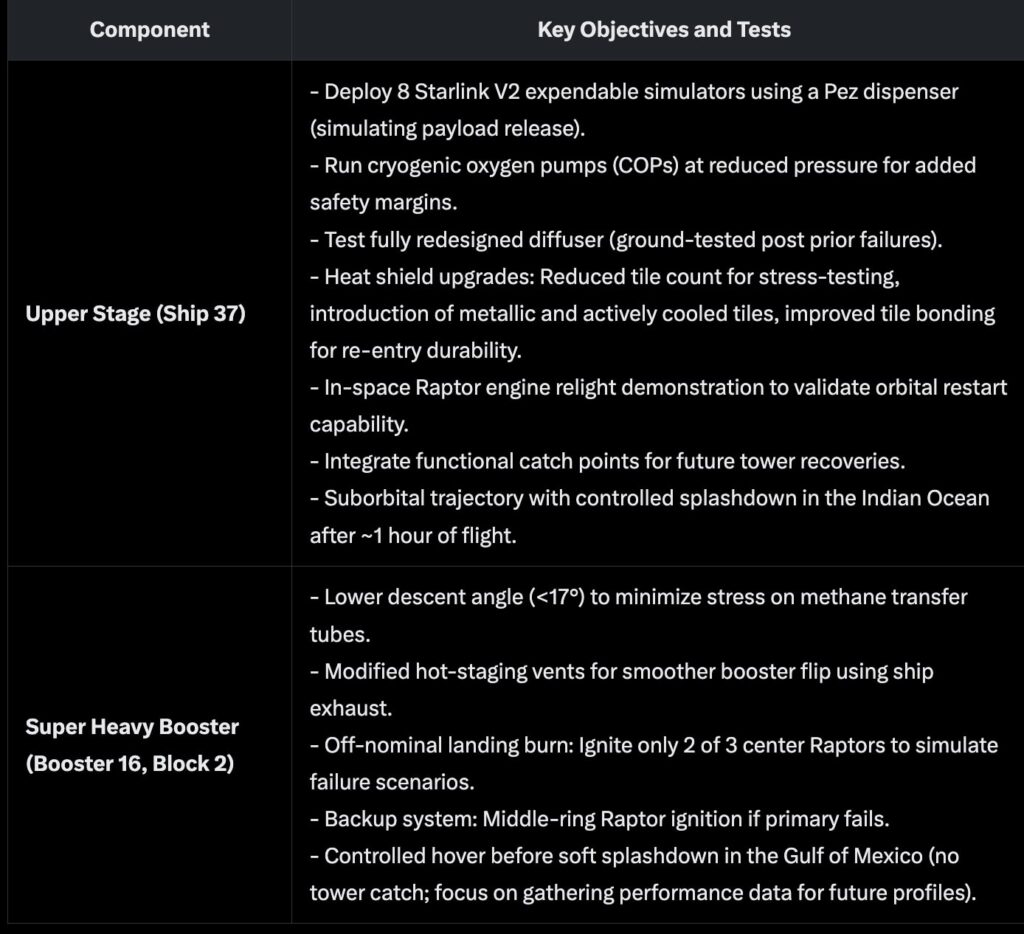Click the Suborbital trajectory bullet

[x=649, y=499]
